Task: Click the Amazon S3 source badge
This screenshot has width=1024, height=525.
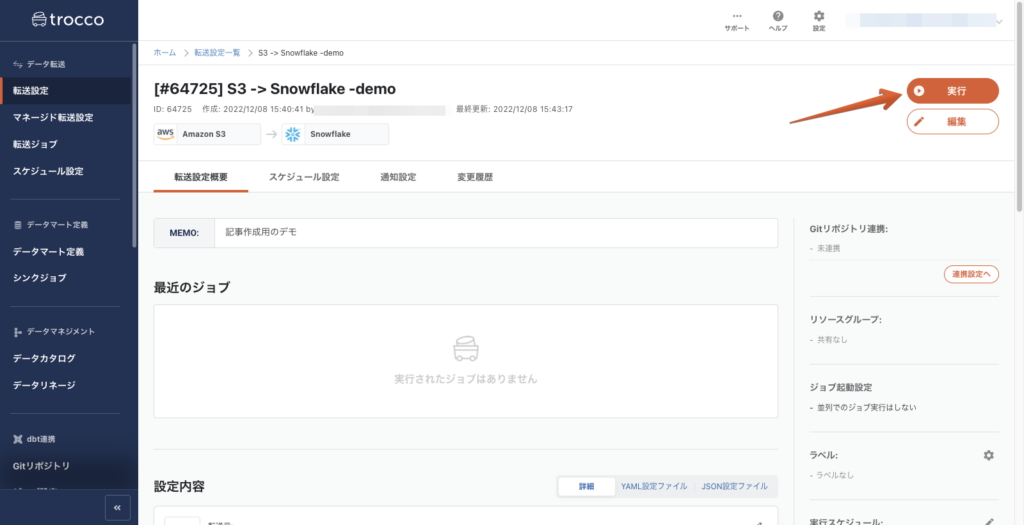Action: coord(207,134)
